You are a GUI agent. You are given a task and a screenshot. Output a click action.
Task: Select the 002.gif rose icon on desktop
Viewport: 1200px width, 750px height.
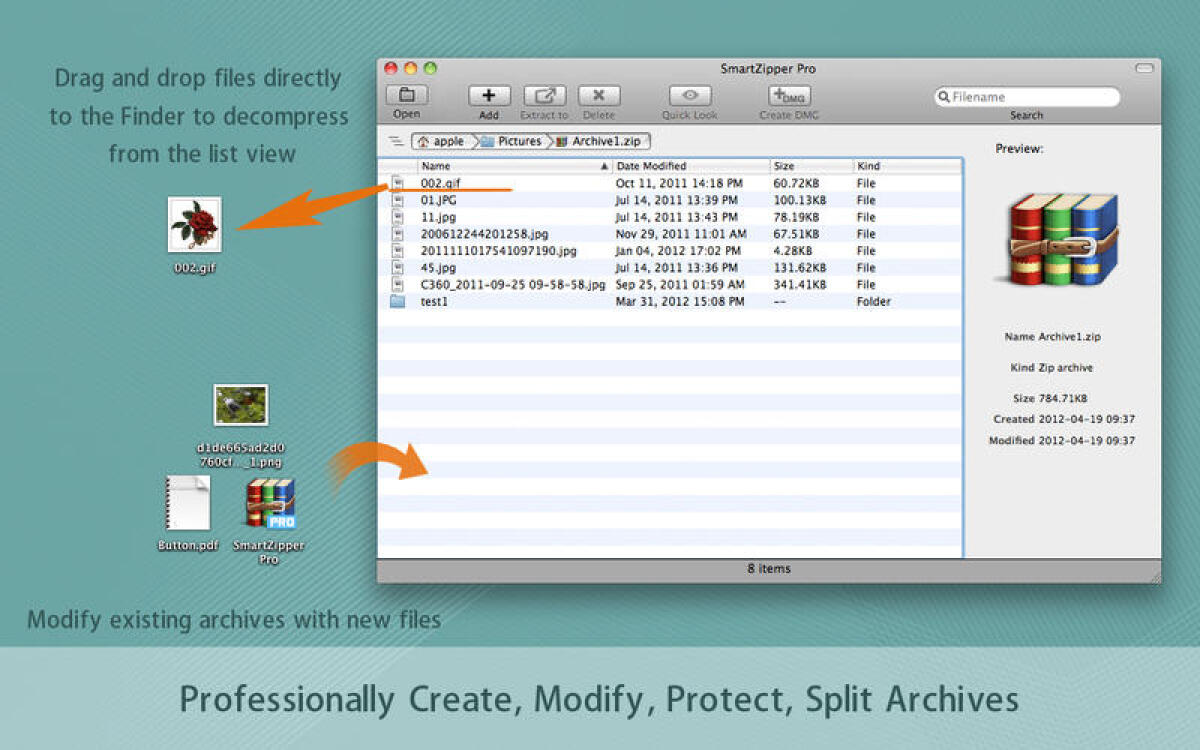tap(194, 222)
